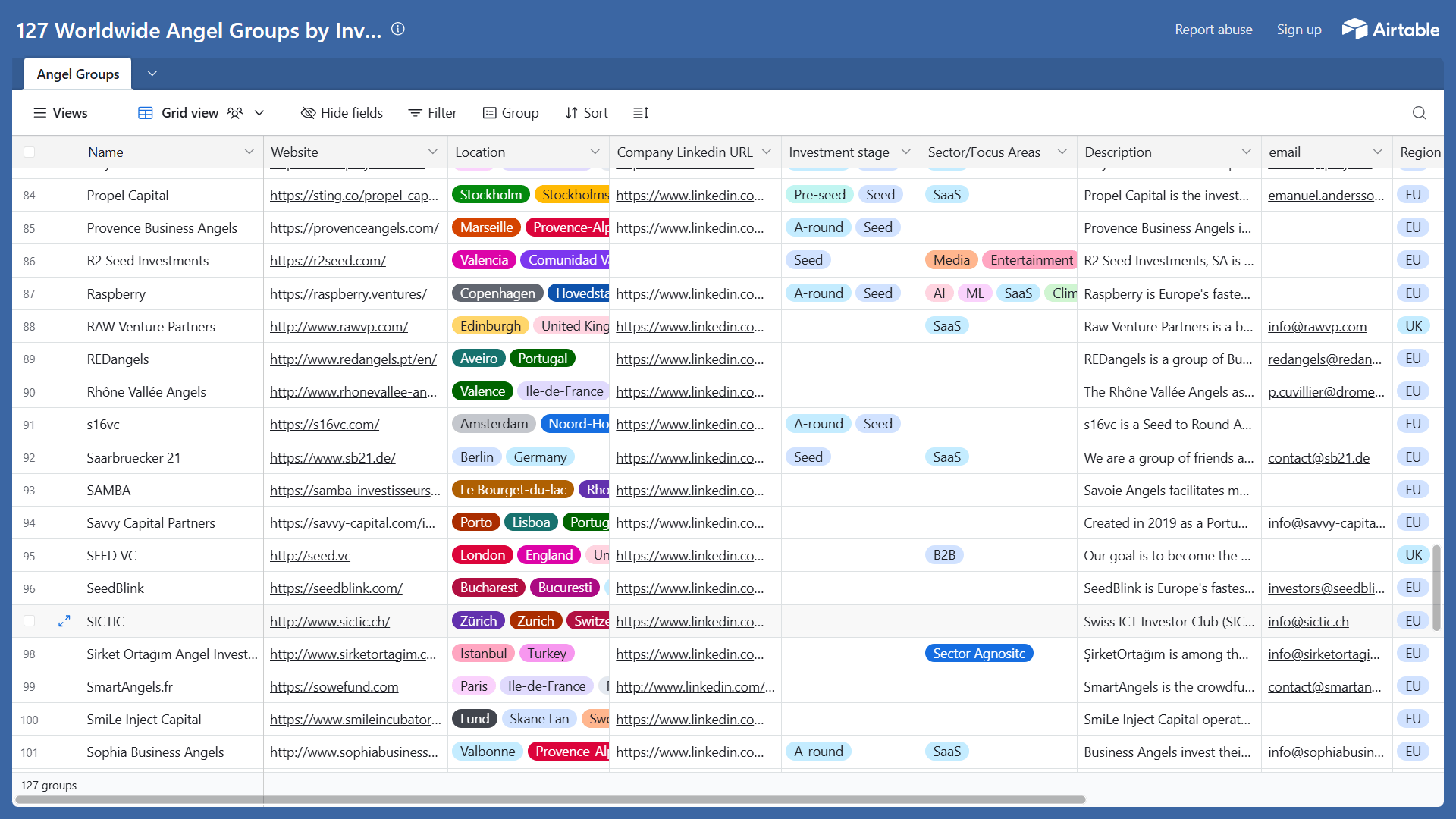This screenshot has width=1456, height=819.
Task: Check the select-all checkbox in the header
Action: point(29,152)
